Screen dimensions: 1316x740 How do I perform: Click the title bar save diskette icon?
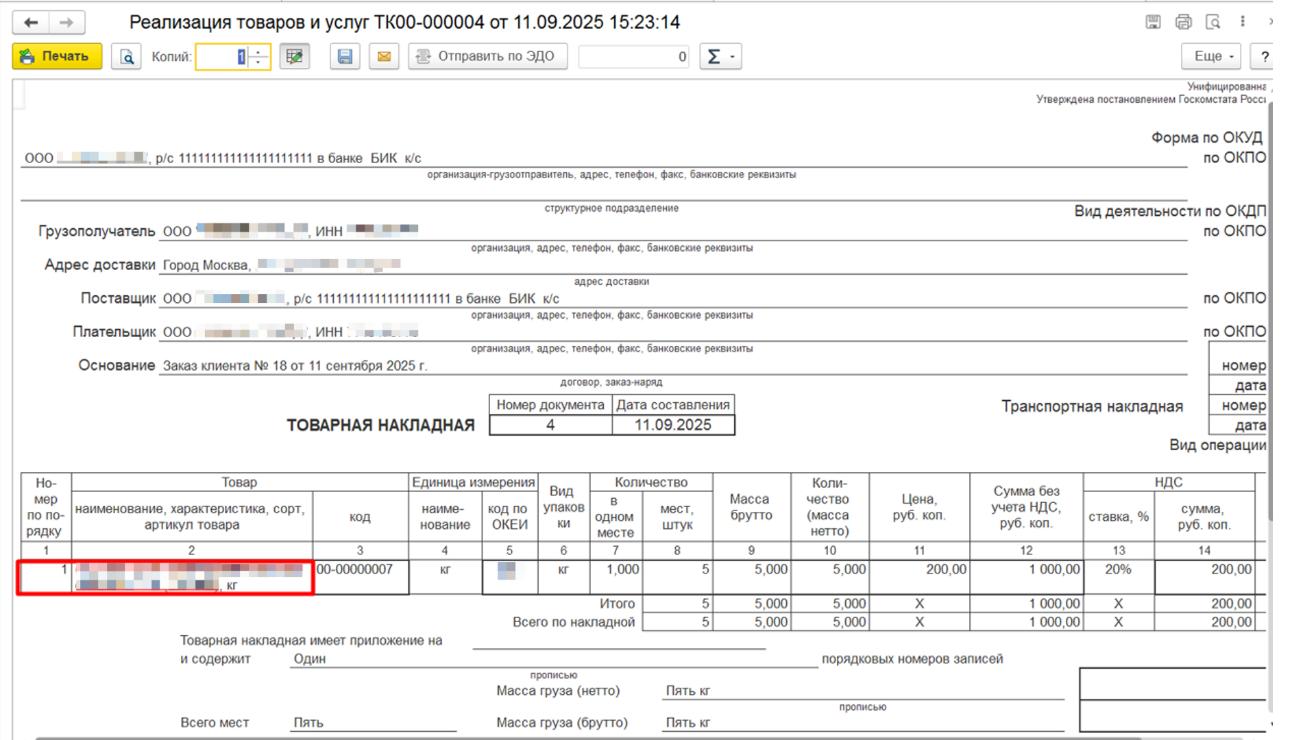[x=1153, y=22]
